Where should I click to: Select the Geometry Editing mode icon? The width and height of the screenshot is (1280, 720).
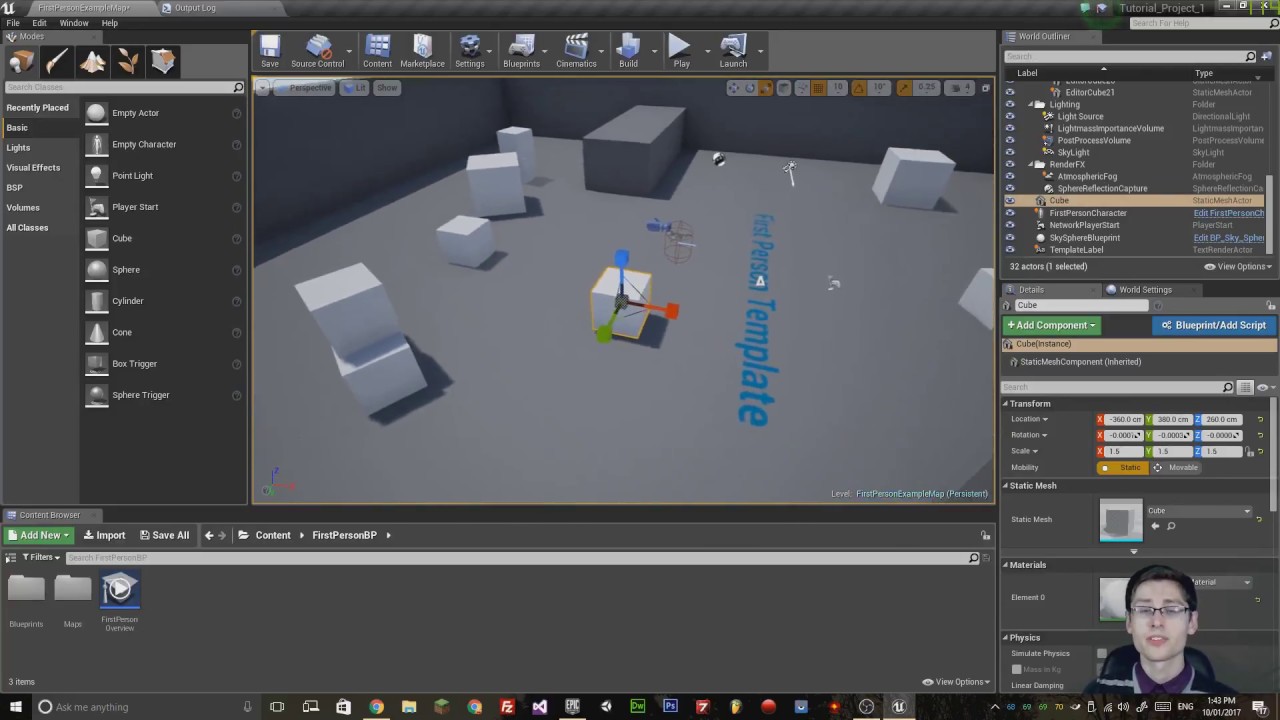pos(163,62)
